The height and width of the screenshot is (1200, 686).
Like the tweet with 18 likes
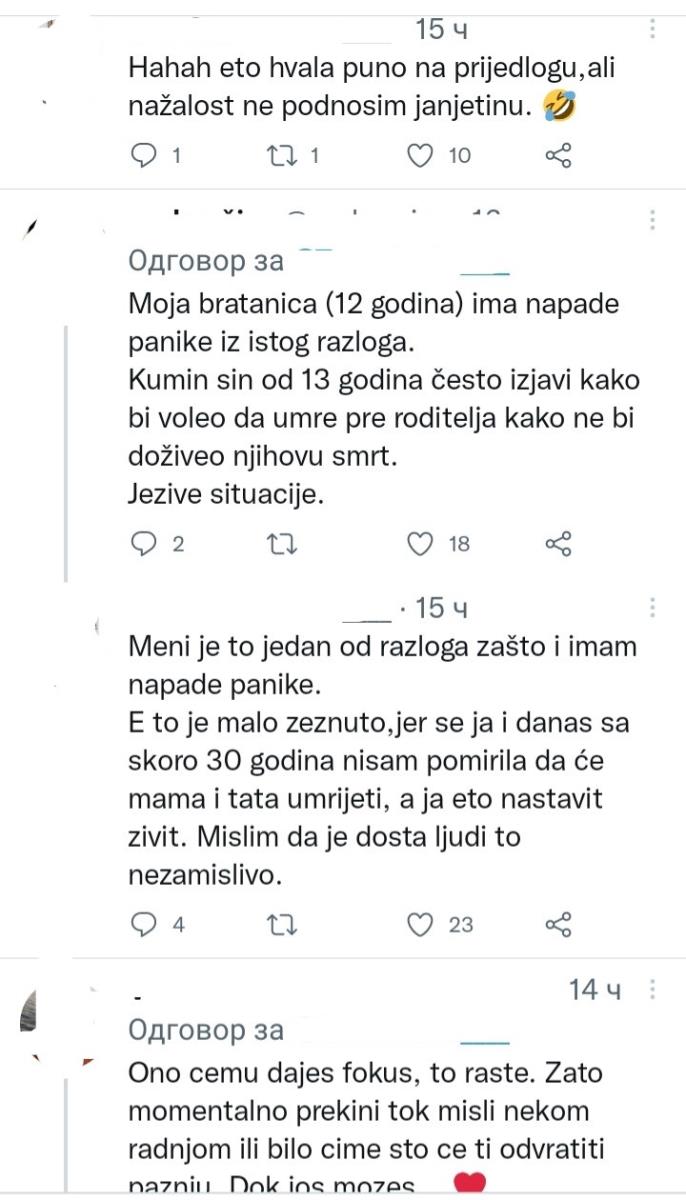[x=422, y=545]
